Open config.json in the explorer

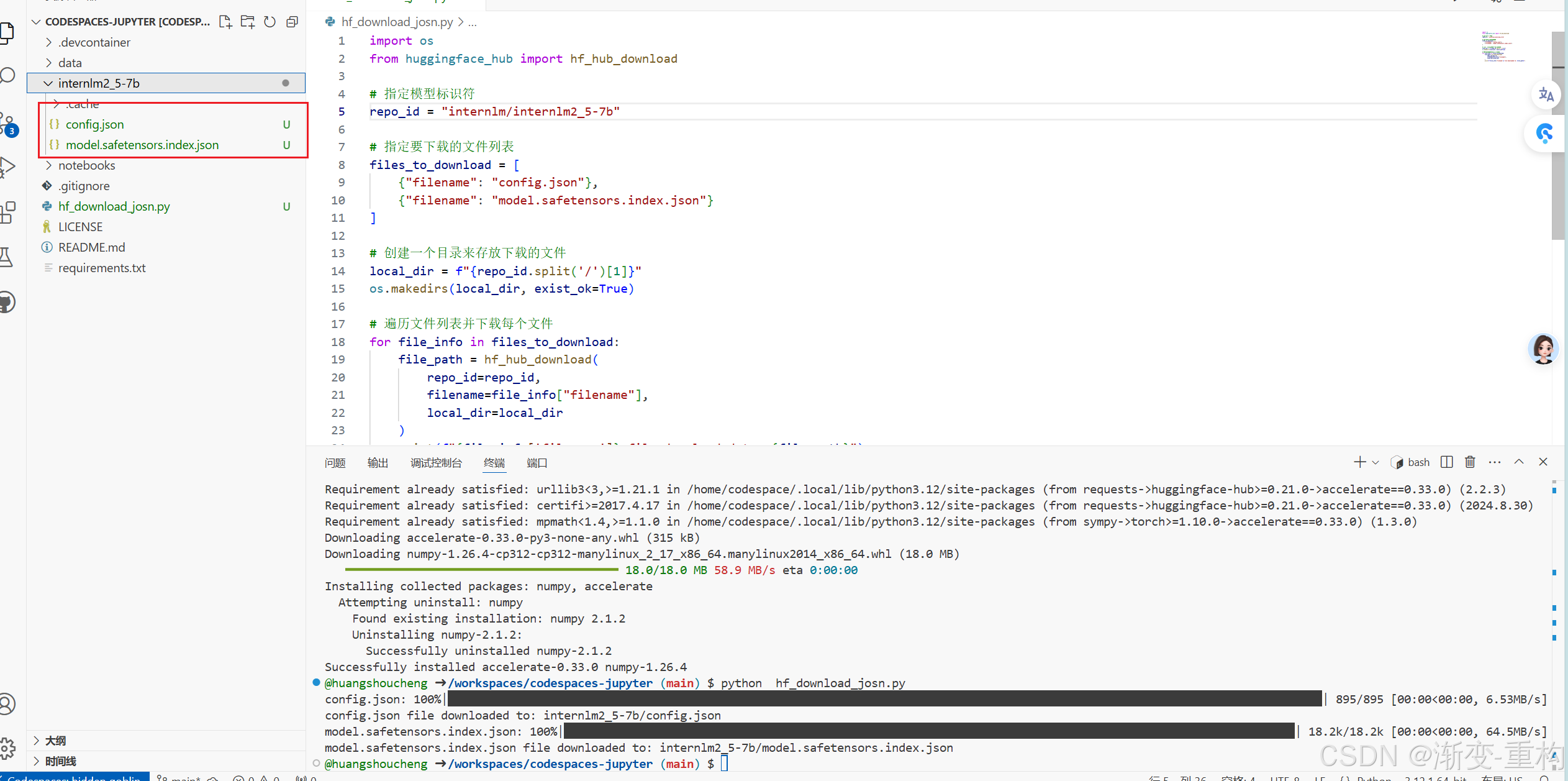point(94,124)
